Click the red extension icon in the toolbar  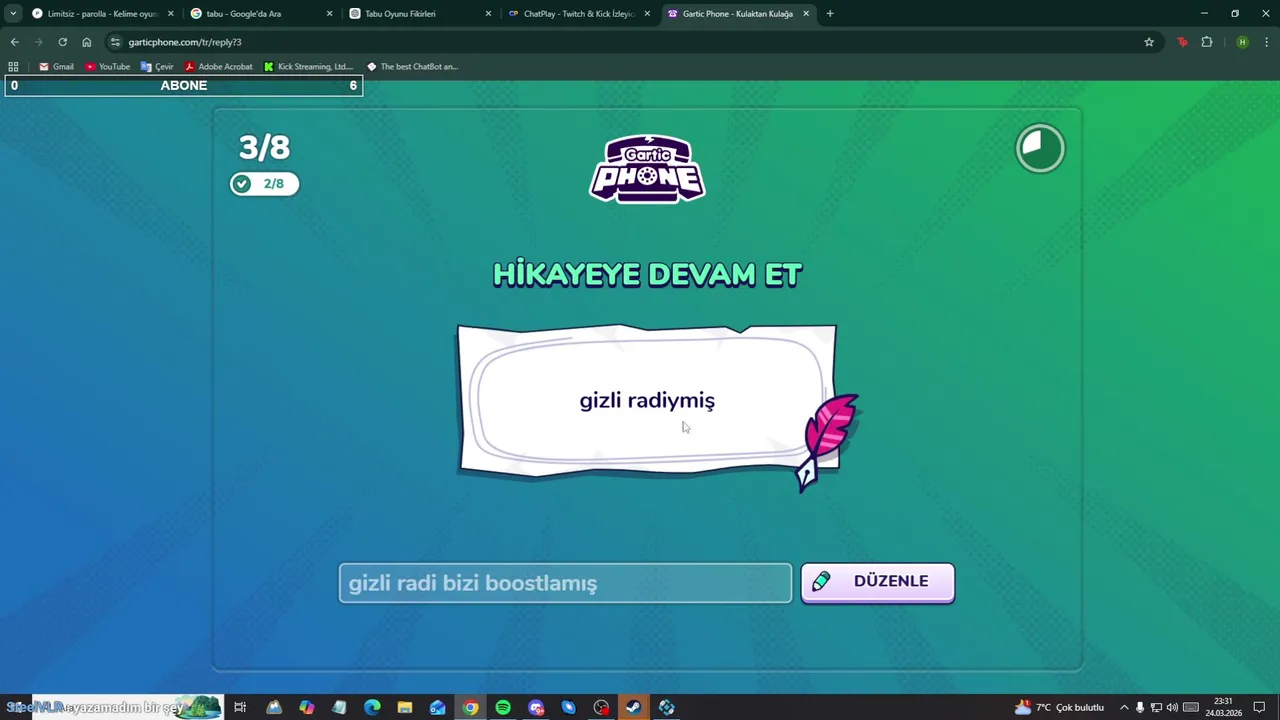(x=1183, y=42)
